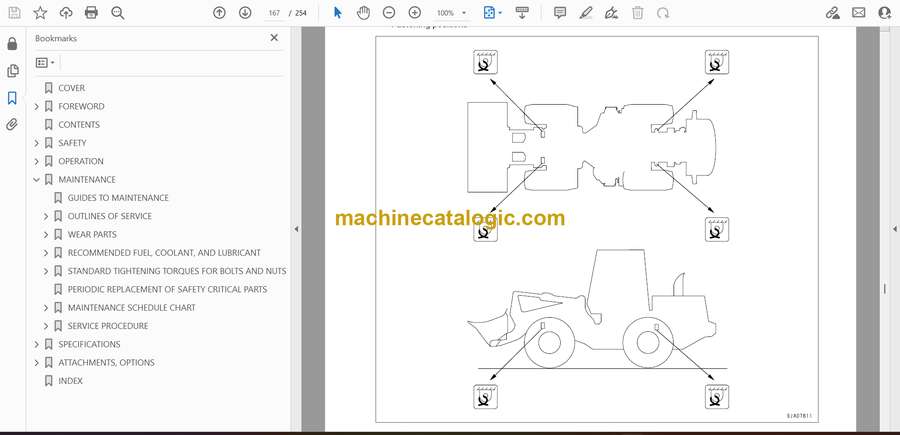Click the scrolling mode keyboard icon
900x435 pixels.
pyautogui.click(x=522, y=13)
